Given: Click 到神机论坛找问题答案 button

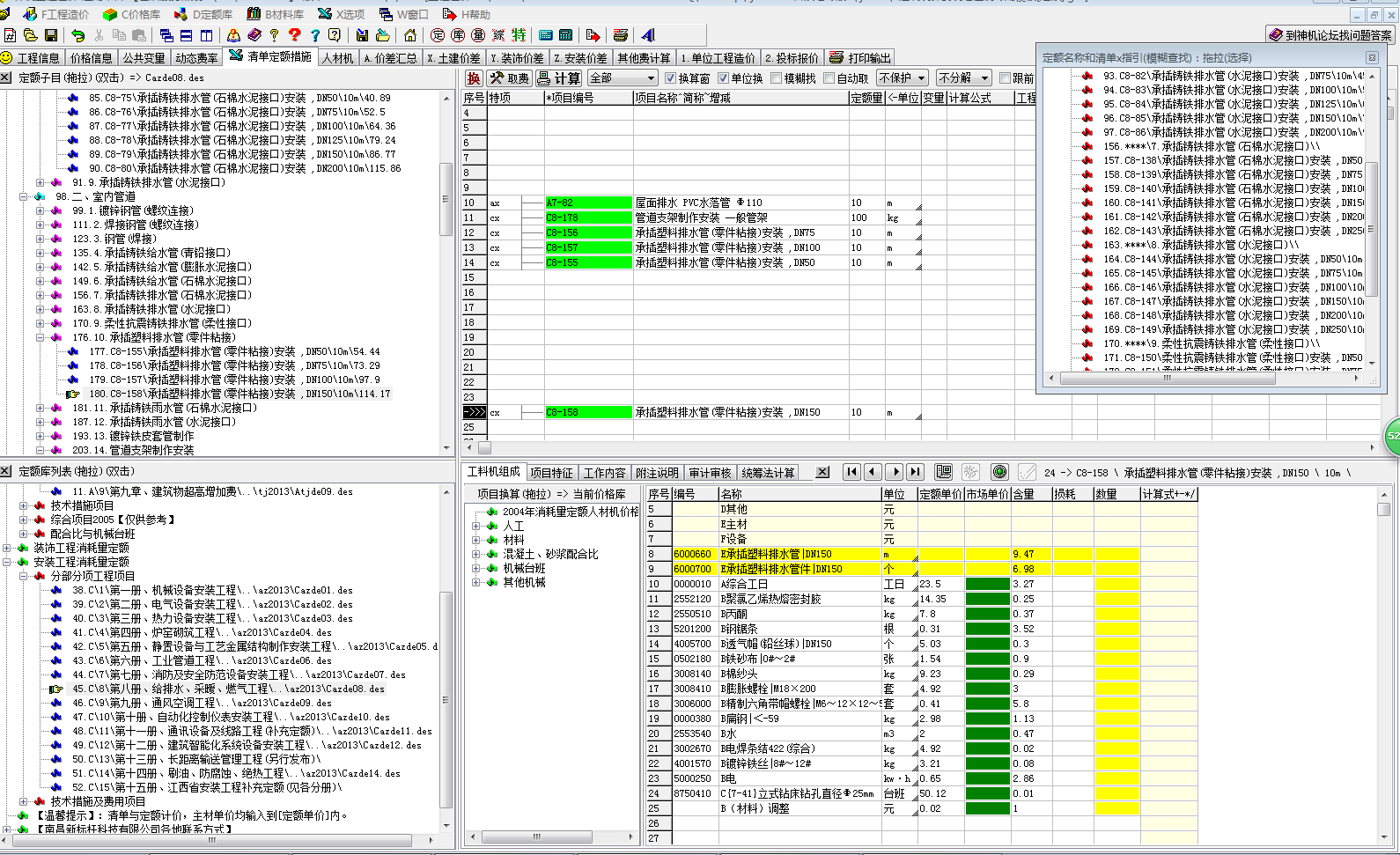Looking at the screenshot, I should 1330,35.
